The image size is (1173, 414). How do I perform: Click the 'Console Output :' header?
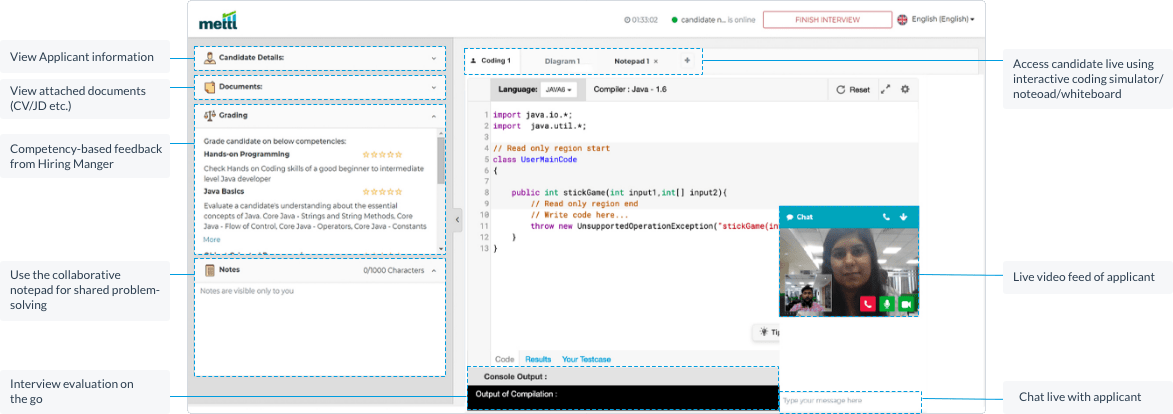[x=515, y=377]
